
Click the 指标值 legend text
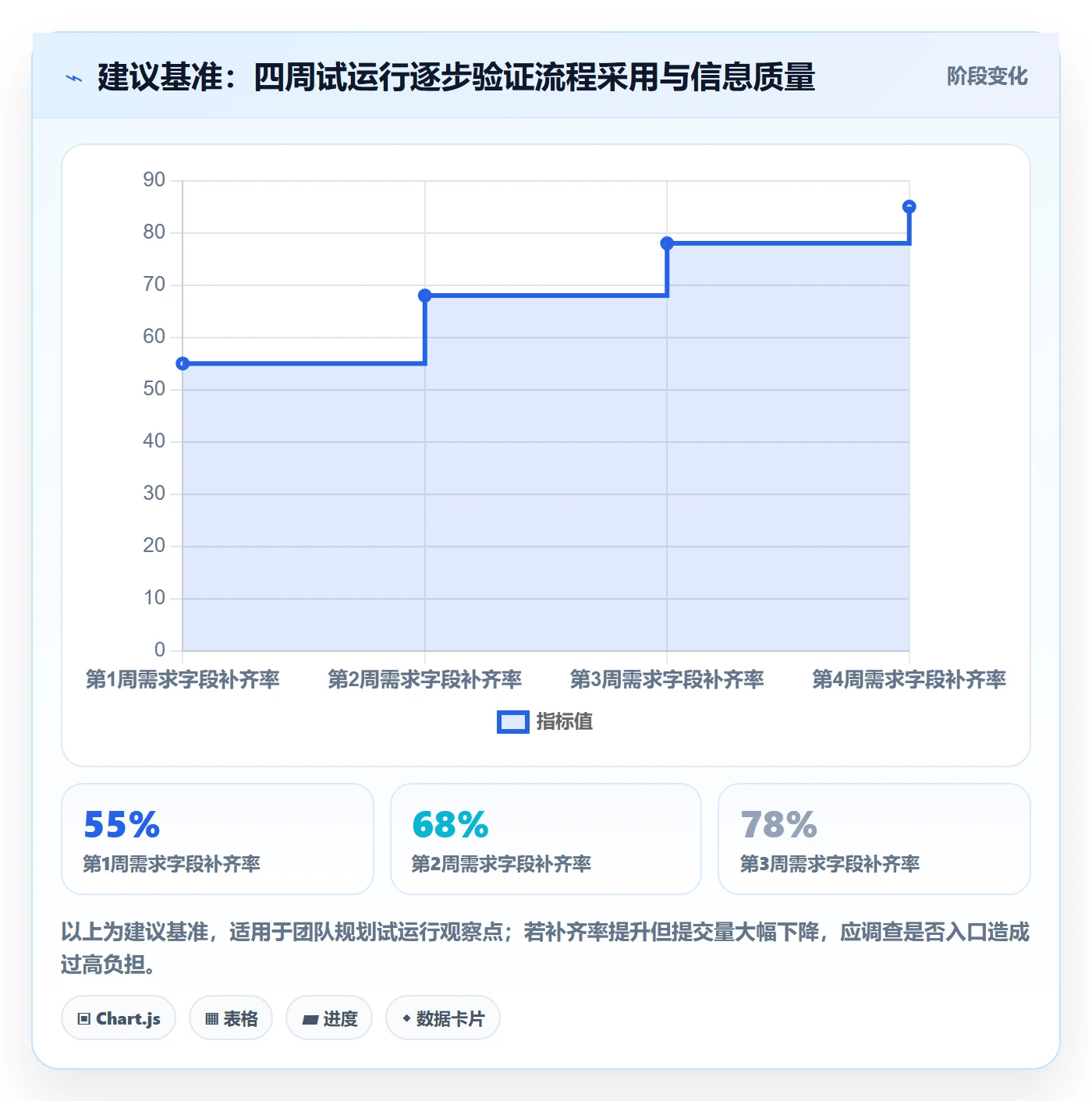click(565, 722)
